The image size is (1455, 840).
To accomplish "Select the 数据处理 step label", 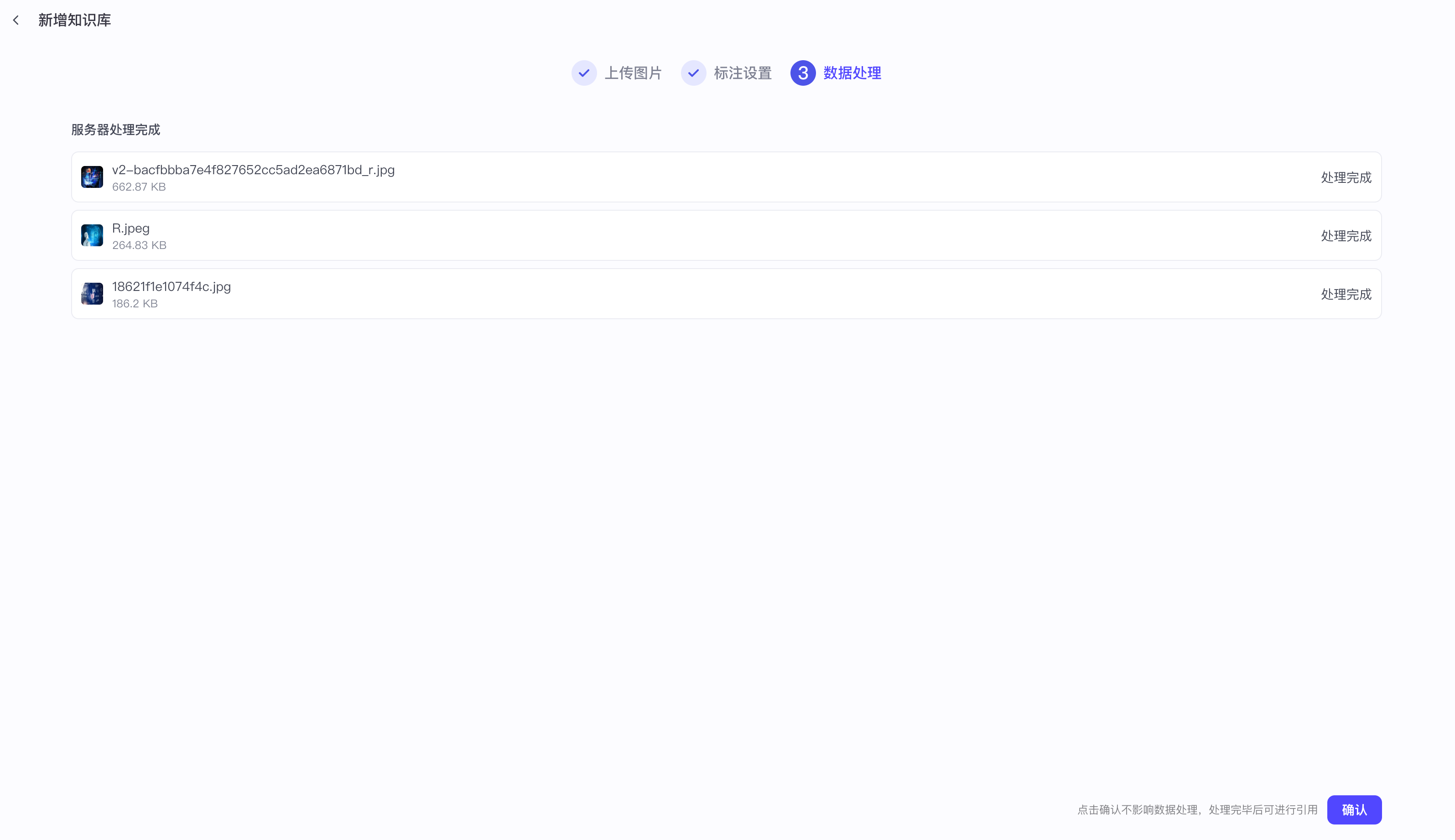I will point(852,73).
